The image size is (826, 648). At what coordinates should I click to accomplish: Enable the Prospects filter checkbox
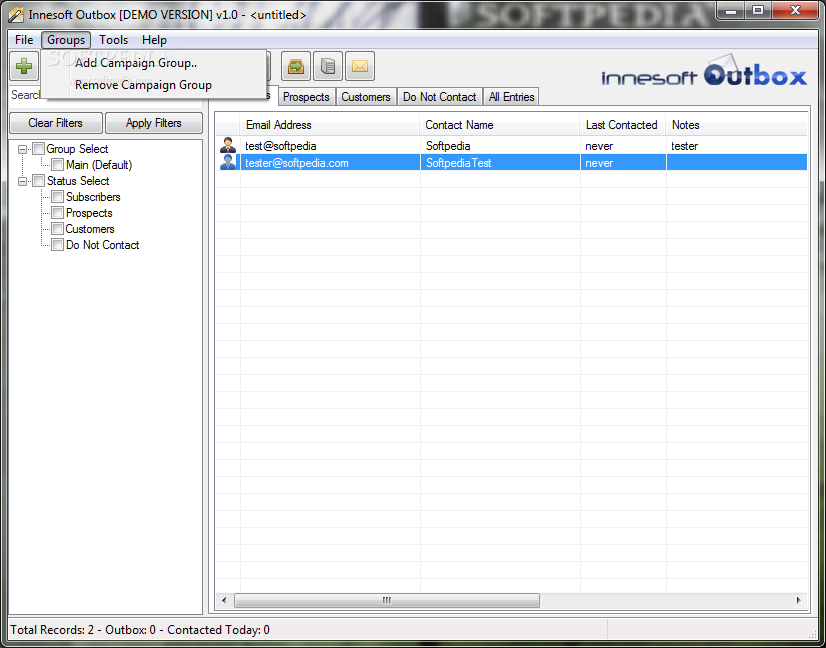click(x=57, y=213)
